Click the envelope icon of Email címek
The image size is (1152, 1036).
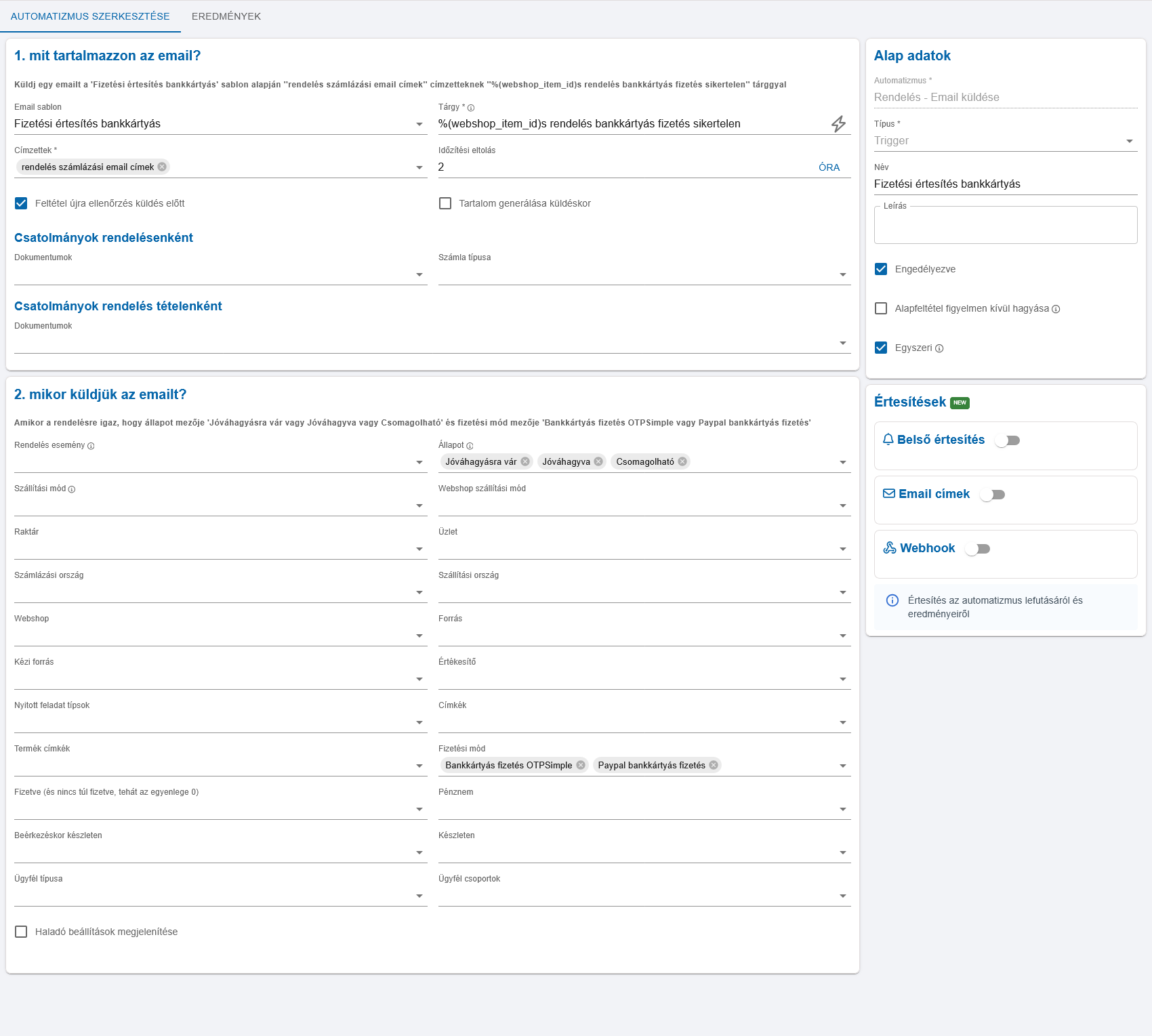coord(889,494)
